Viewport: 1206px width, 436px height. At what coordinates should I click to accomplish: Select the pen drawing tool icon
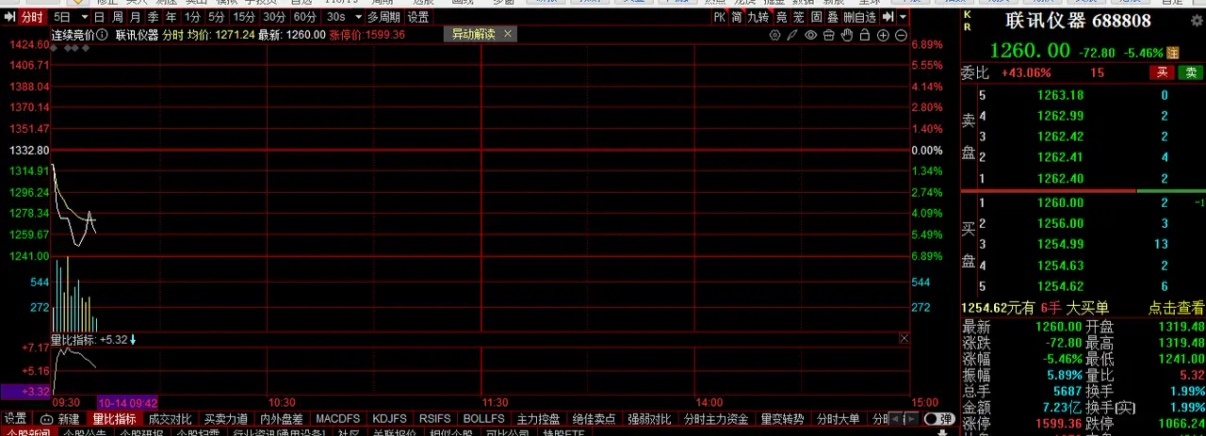click(792, 35)
